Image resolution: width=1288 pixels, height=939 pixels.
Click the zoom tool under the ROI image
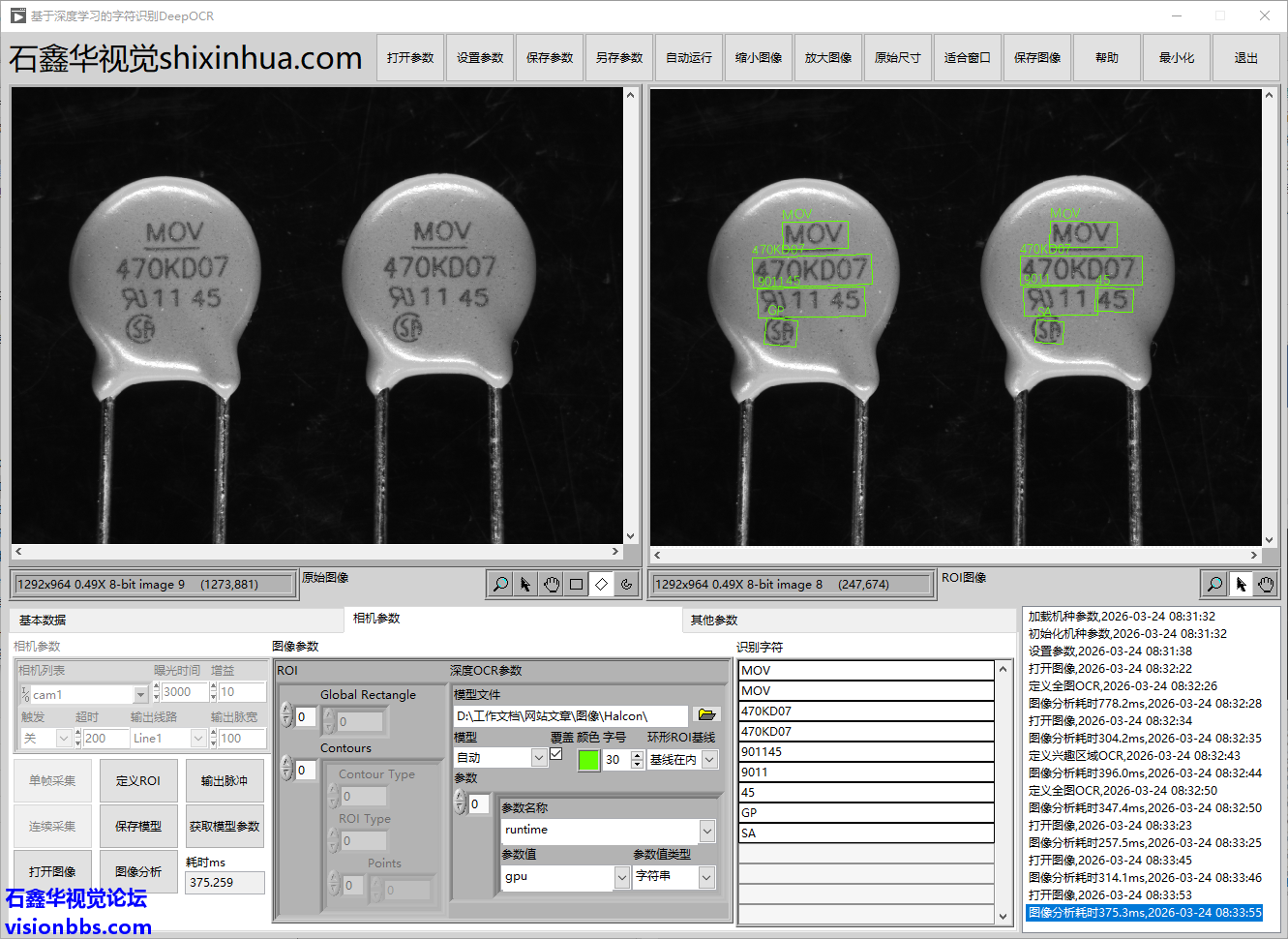point(1214,584)
